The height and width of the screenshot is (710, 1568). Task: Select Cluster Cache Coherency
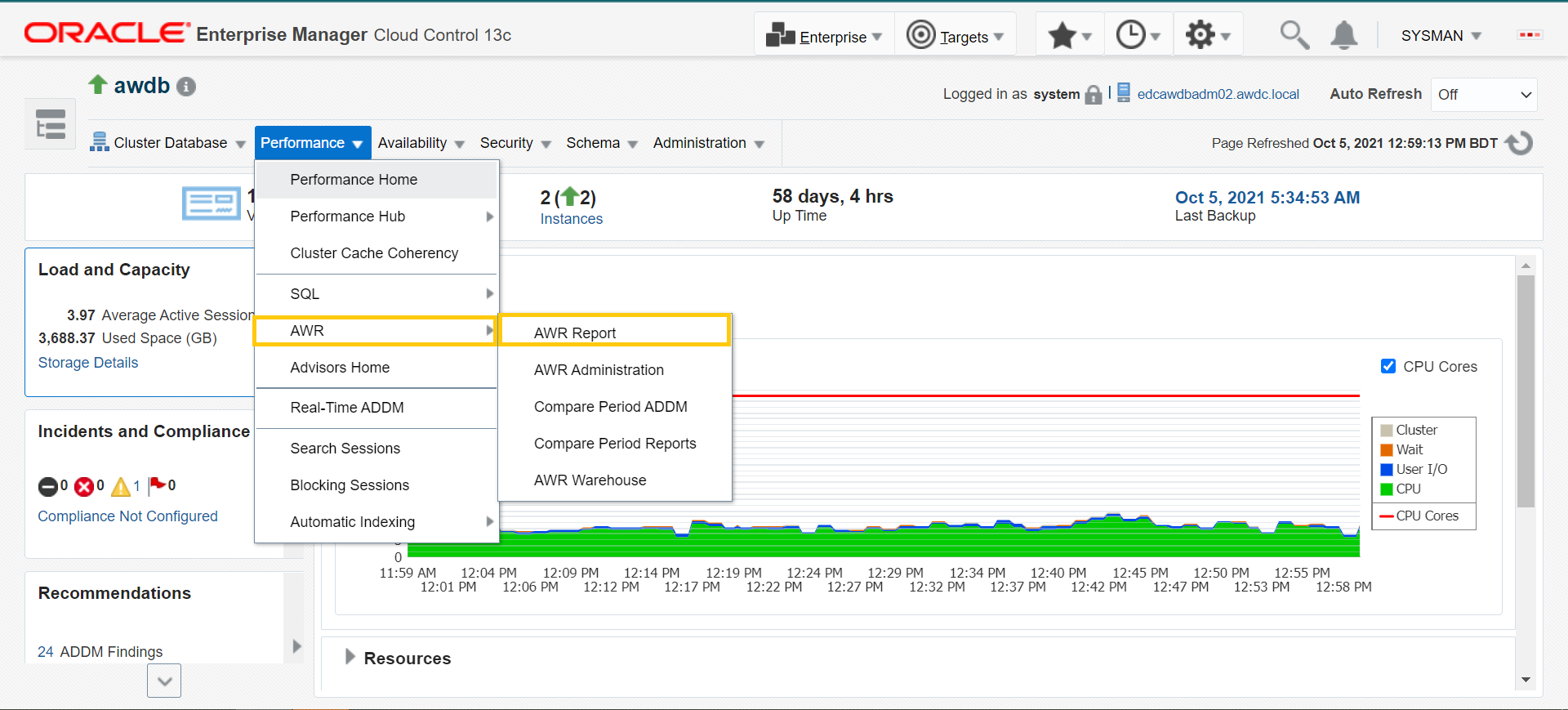pyautogui.click(x=376, y=253)
